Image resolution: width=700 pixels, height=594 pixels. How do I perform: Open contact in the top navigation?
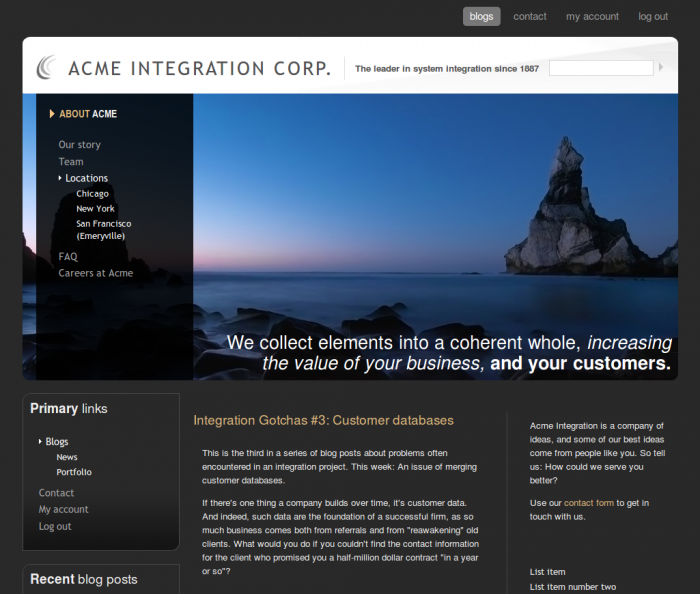click(530, 16)
